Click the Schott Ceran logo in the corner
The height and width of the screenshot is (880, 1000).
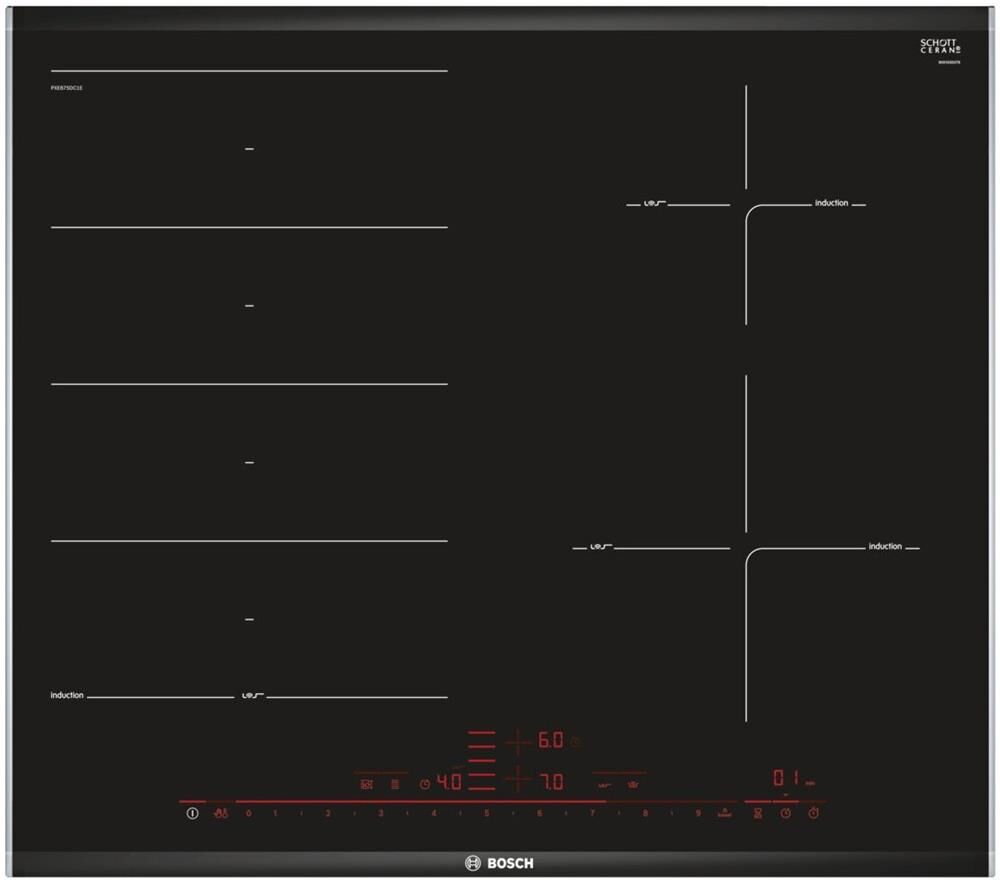(940, 47)
